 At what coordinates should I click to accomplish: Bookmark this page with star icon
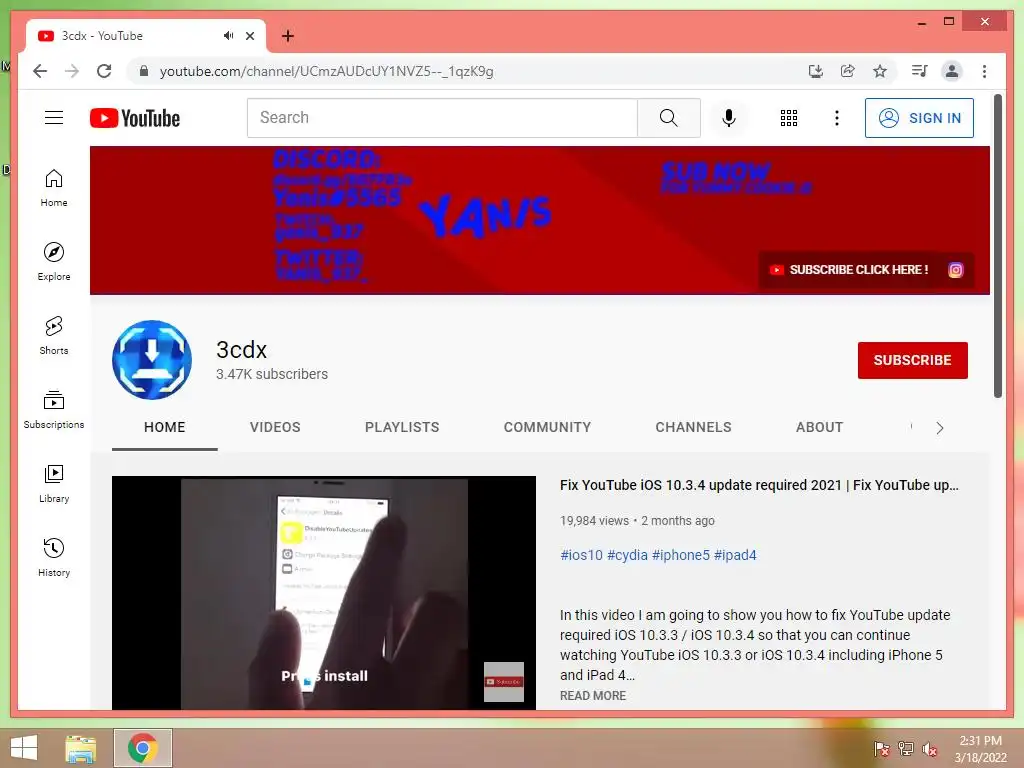880,71
